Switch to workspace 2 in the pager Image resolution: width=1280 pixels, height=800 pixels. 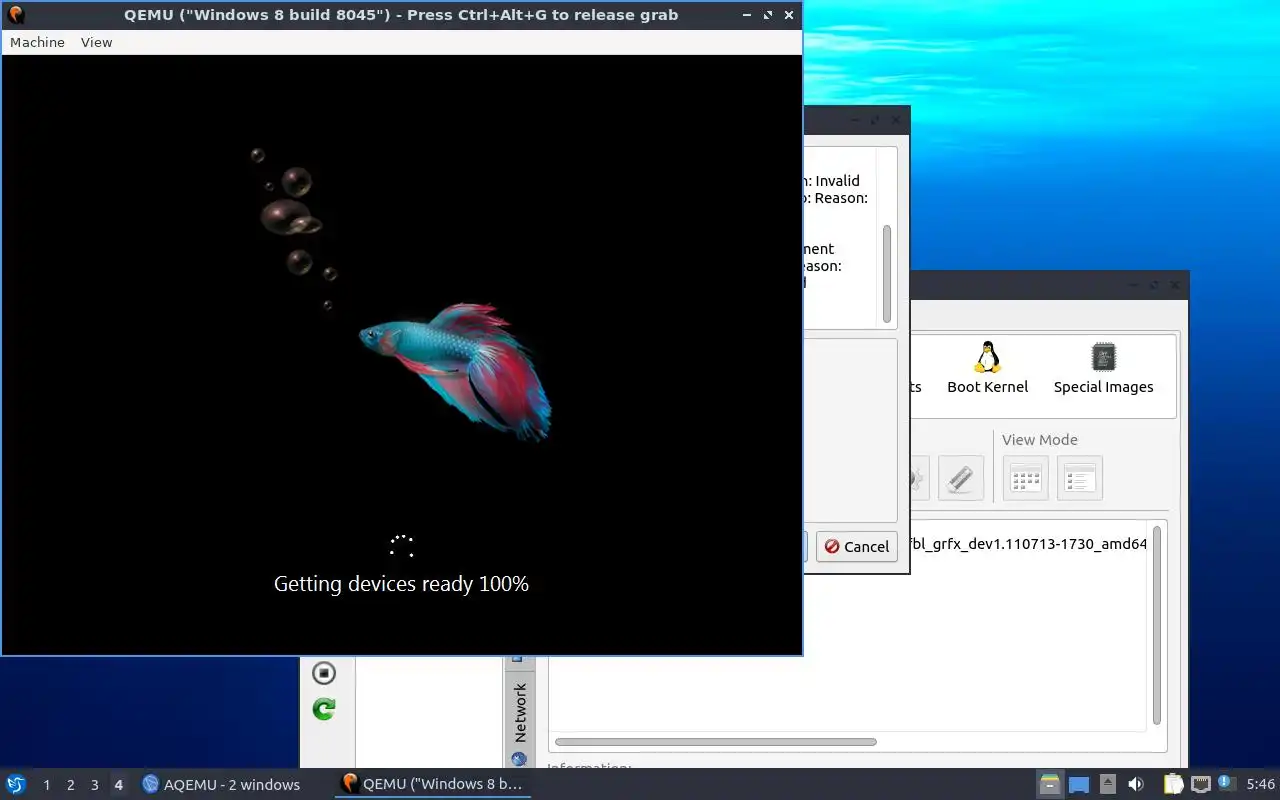click(x=70, y=785)
